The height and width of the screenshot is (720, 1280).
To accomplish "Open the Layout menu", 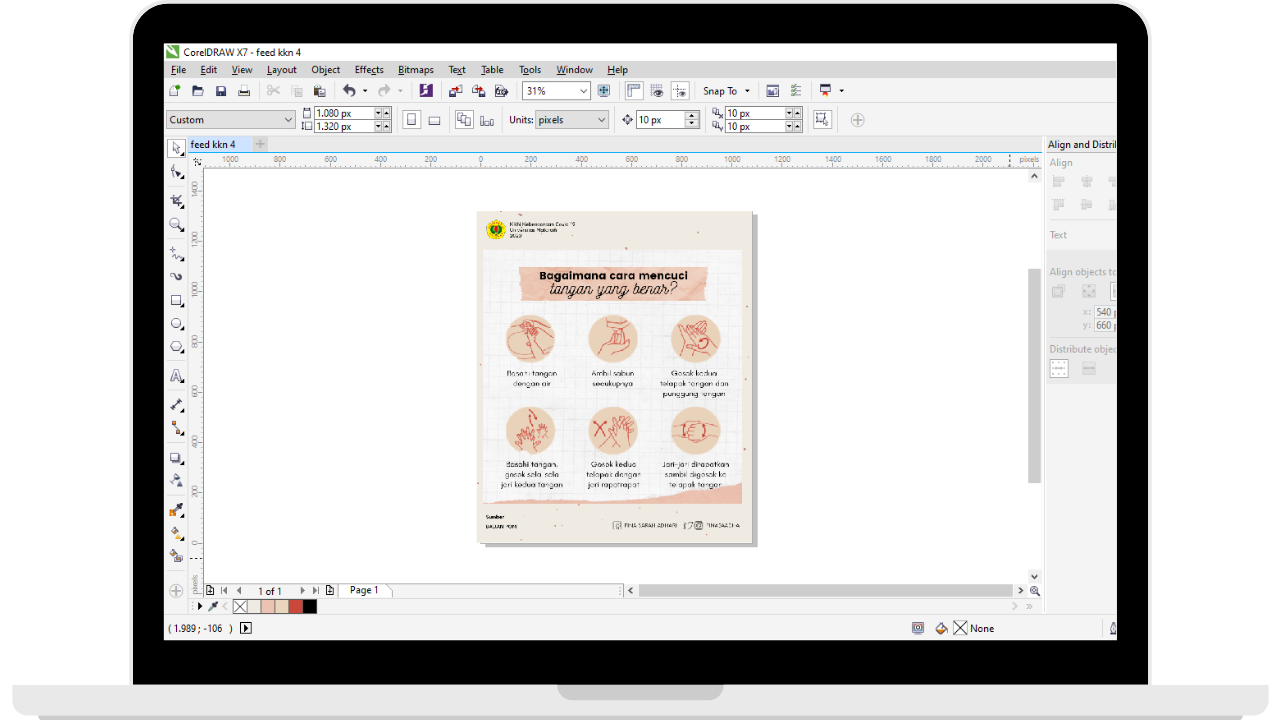I will (x=282, y=70).
